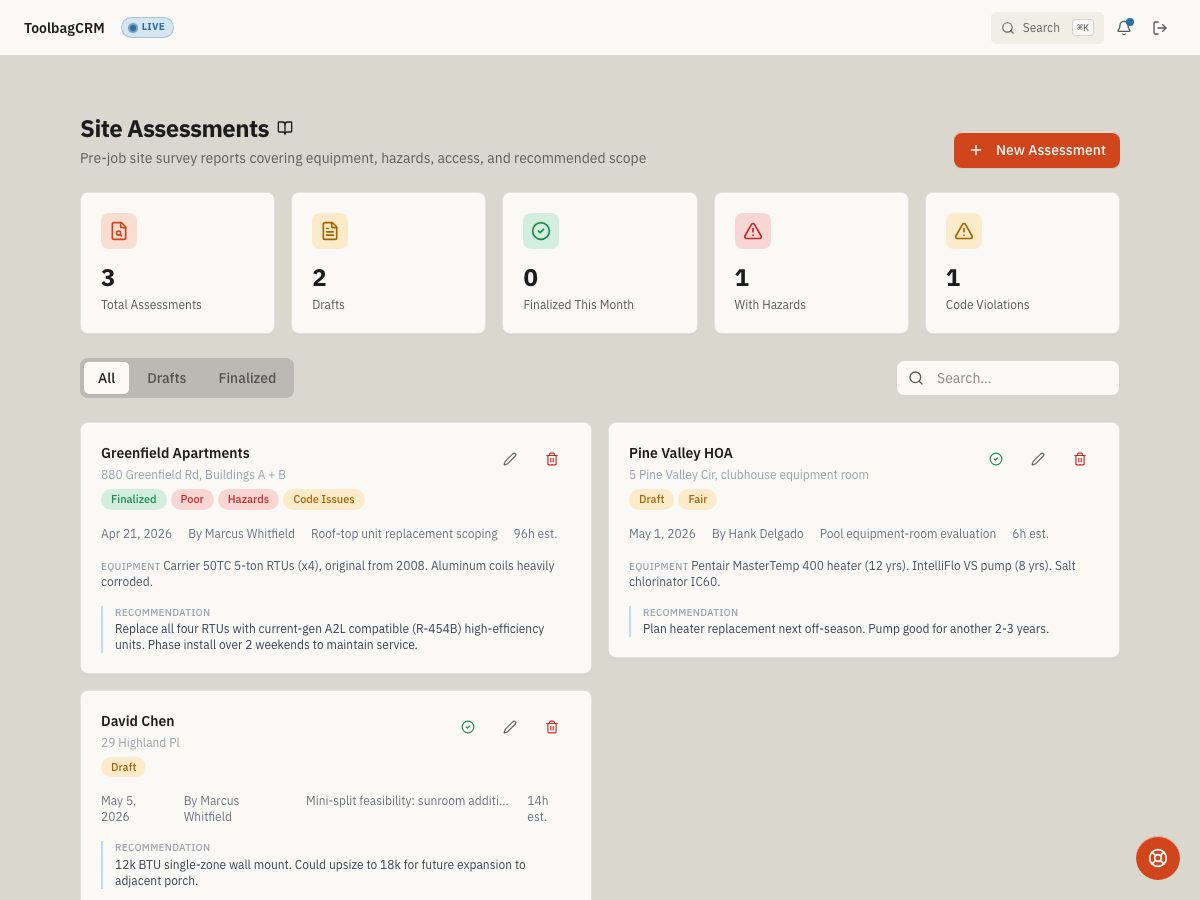Click the Hazards tag on Greenfield Apartments

click(248, 499)
